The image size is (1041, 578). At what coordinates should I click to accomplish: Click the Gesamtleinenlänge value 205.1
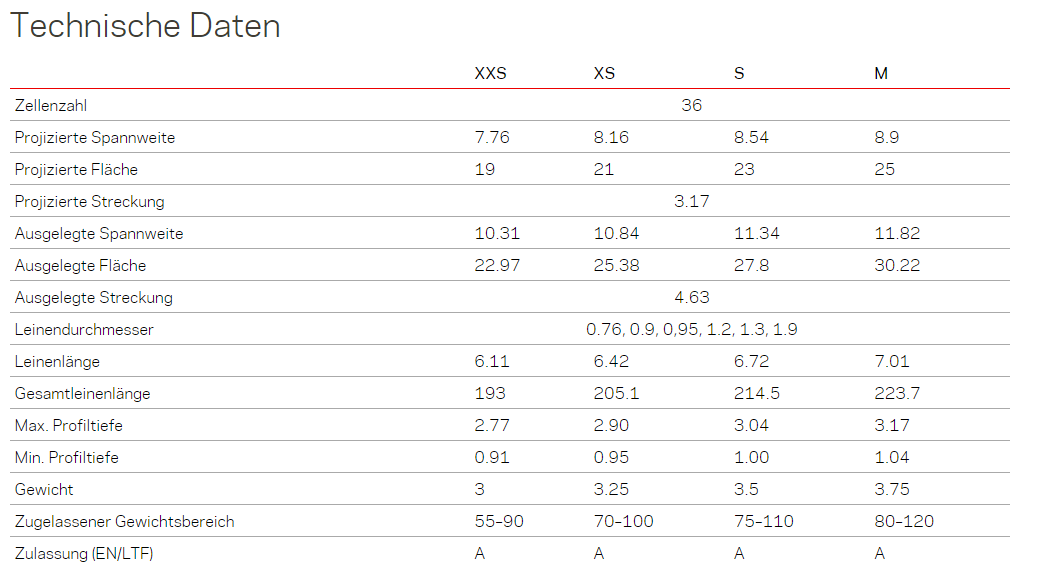tap(614, 393)
